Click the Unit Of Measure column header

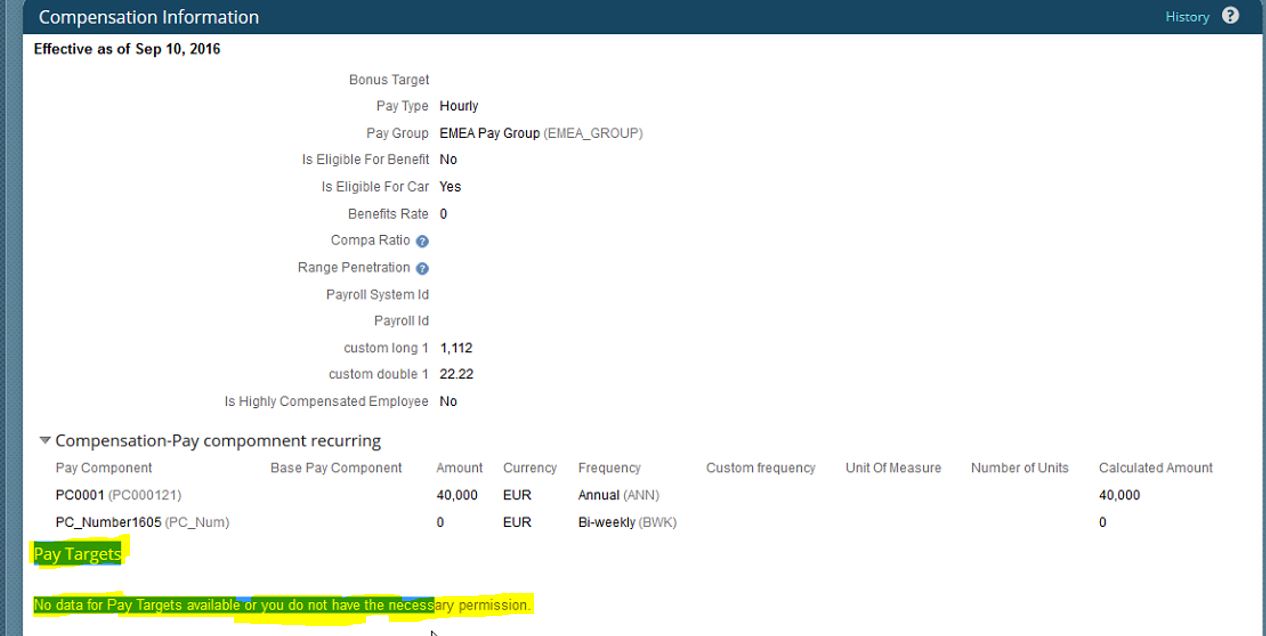pos(893,468)
